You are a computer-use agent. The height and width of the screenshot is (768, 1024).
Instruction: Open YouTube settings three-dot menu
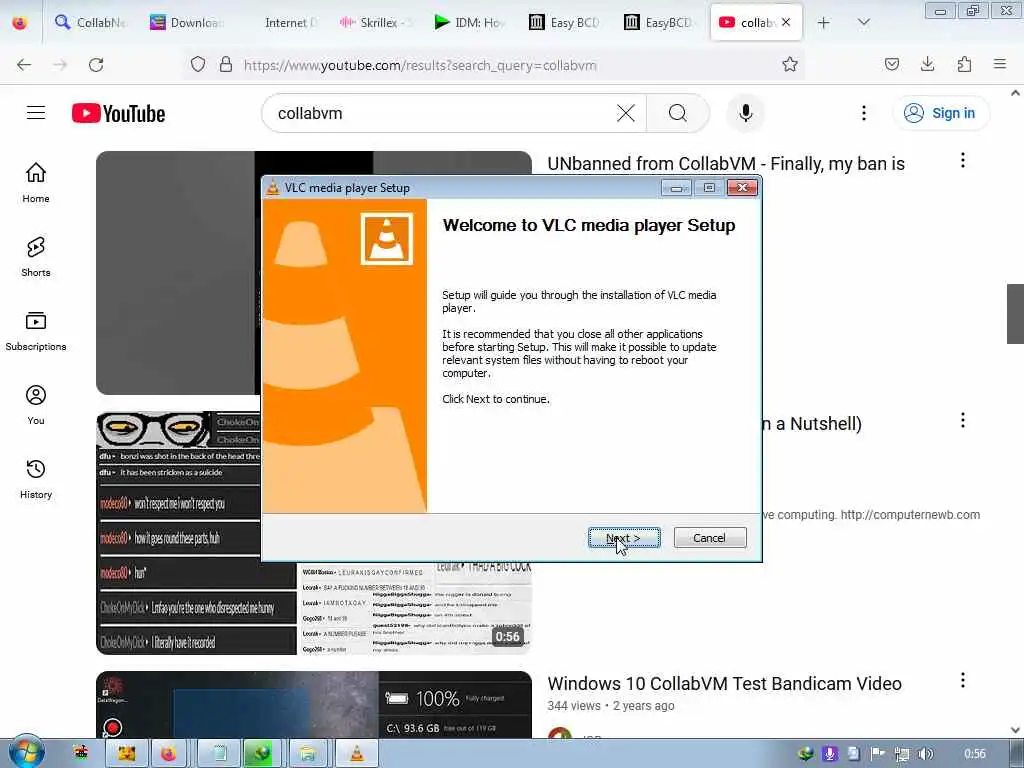863,113
